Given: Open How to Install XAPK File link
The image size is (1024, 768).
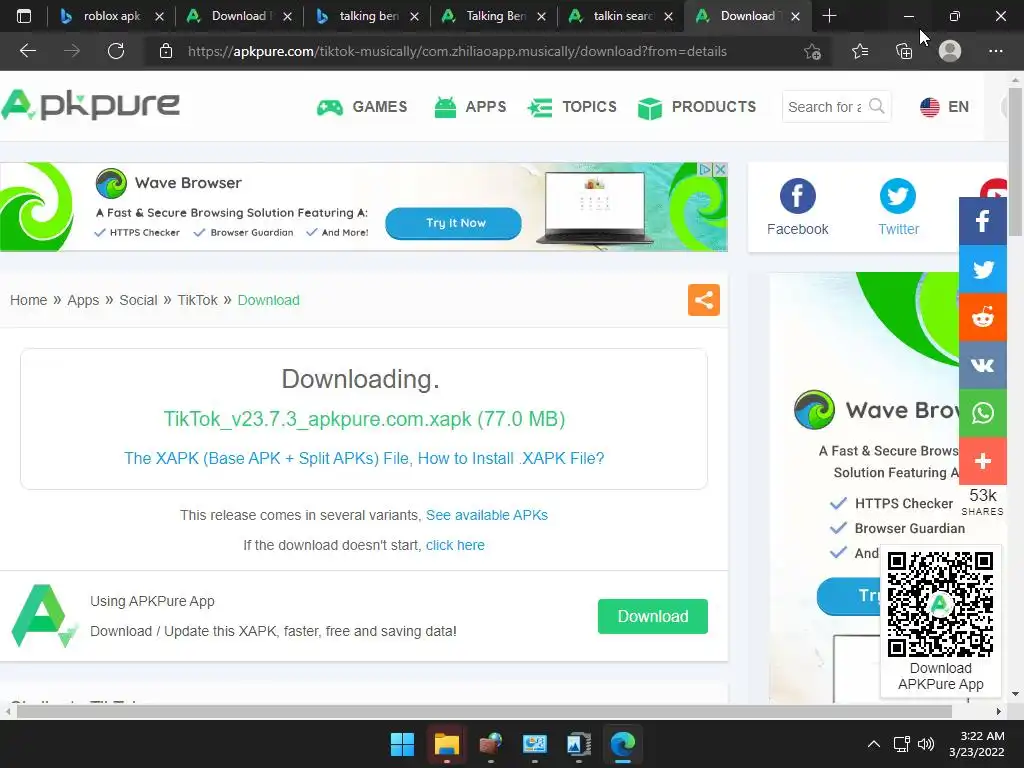Looking at the screenshot, I should click(511, 458).
